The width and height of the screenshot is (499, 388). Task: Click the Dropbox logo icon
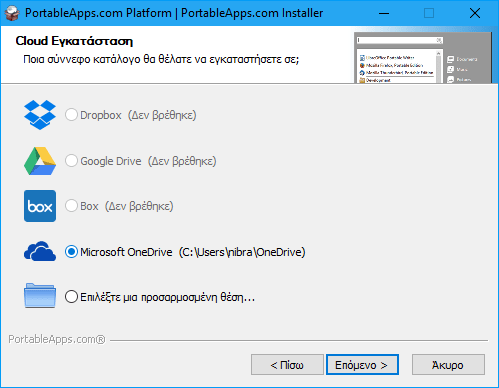click(x=40, y=115)
